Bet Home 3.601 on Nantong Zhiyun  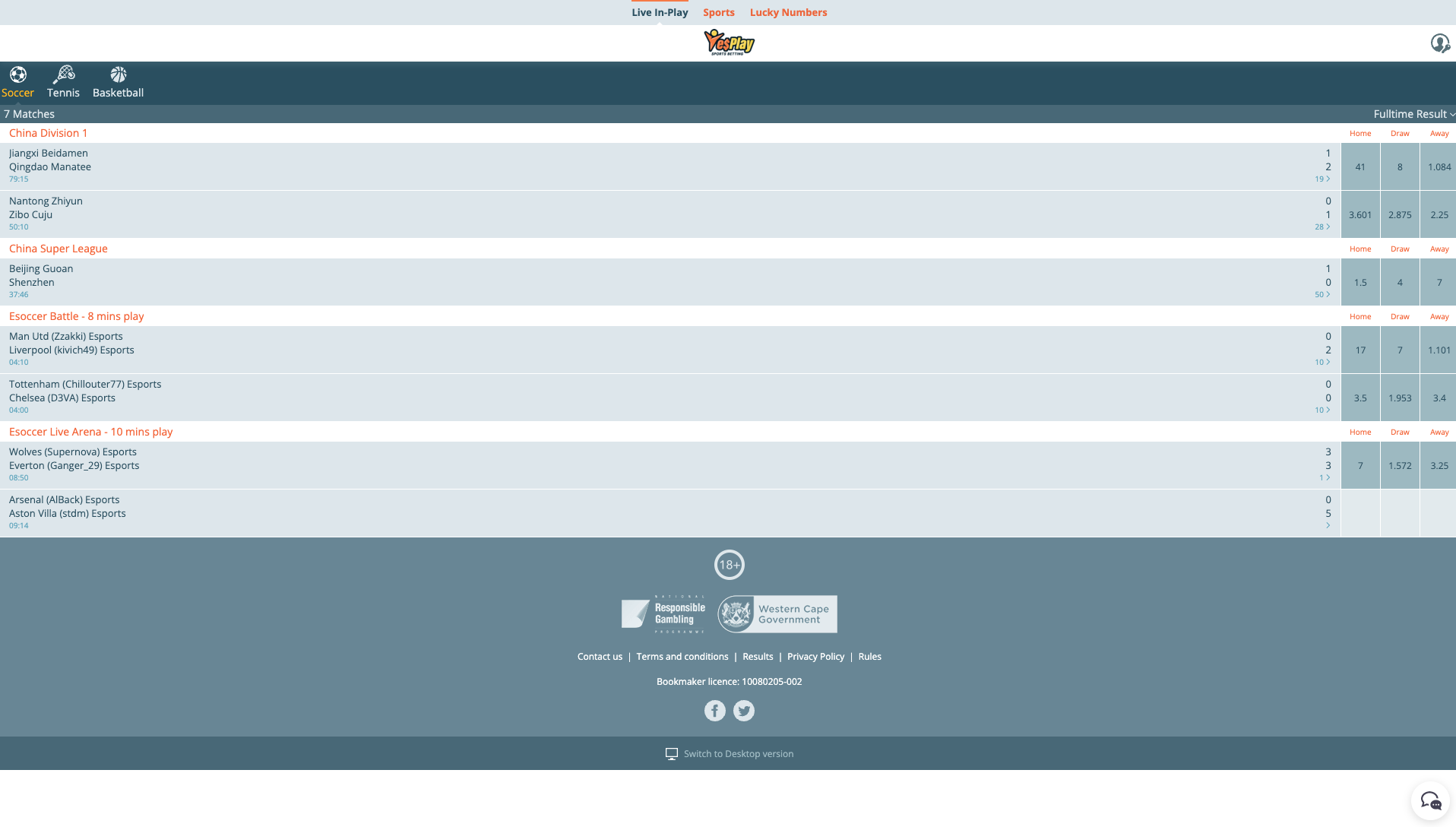pyautogui.click(x=1360, y=215)
